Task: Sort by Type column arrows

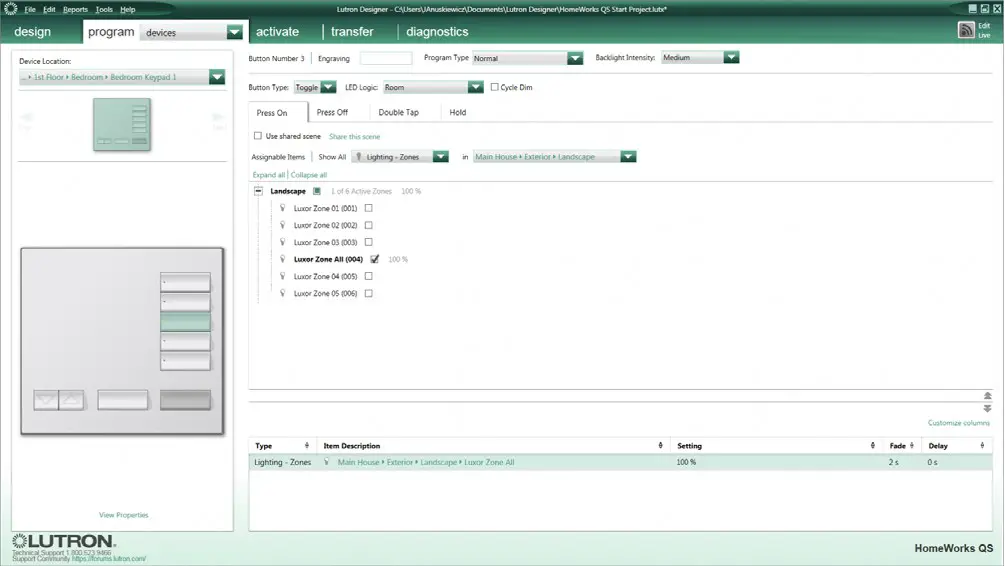Action: click(x=306, y=445)
